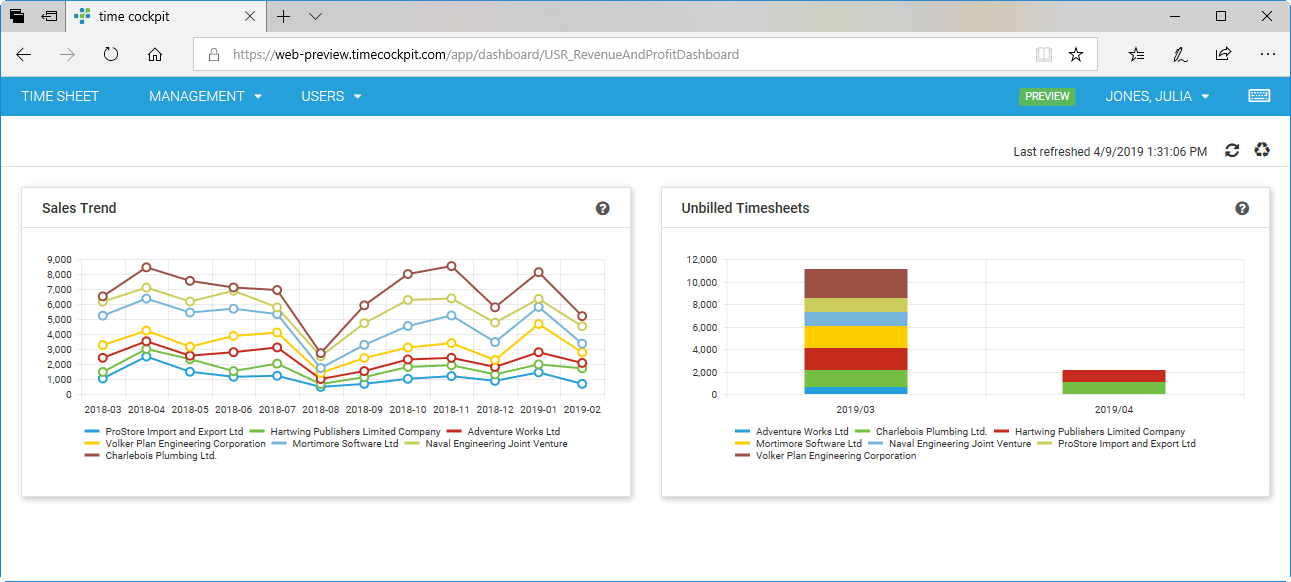Expand the USERS dropdown menu
Image resolution: width=1291 pixels, height=582 pixels.
pyautogui.click(x=331, y=96)
